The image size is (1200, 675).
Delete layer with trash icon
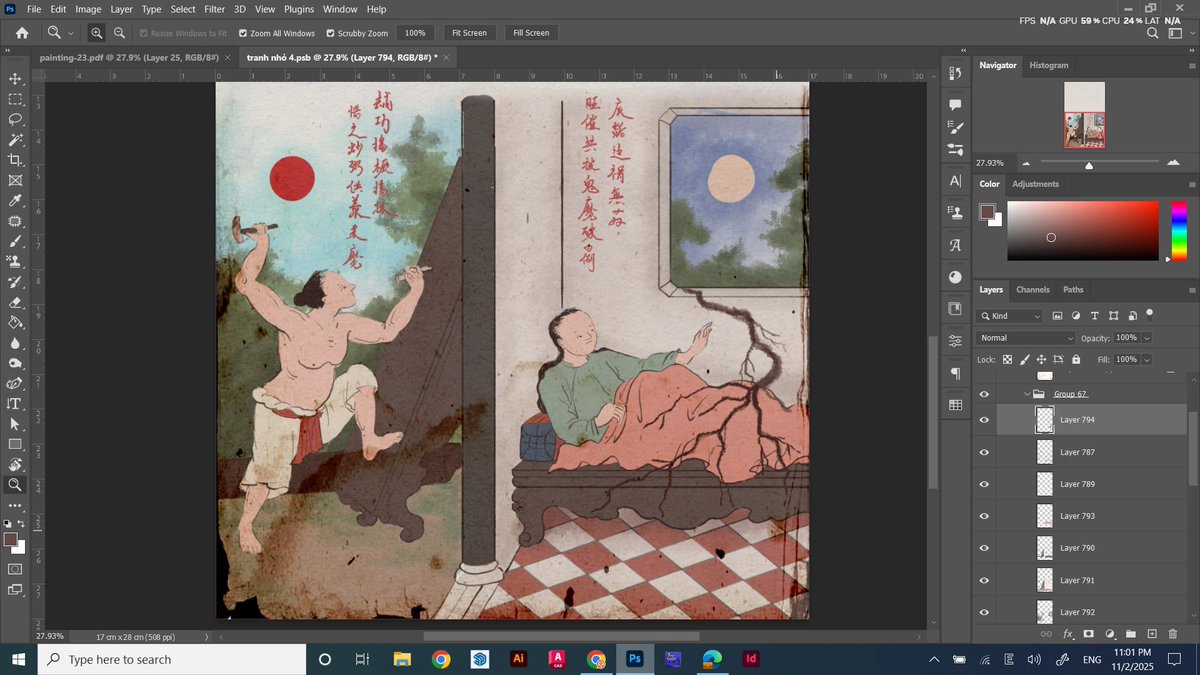tap(1173, 634)
